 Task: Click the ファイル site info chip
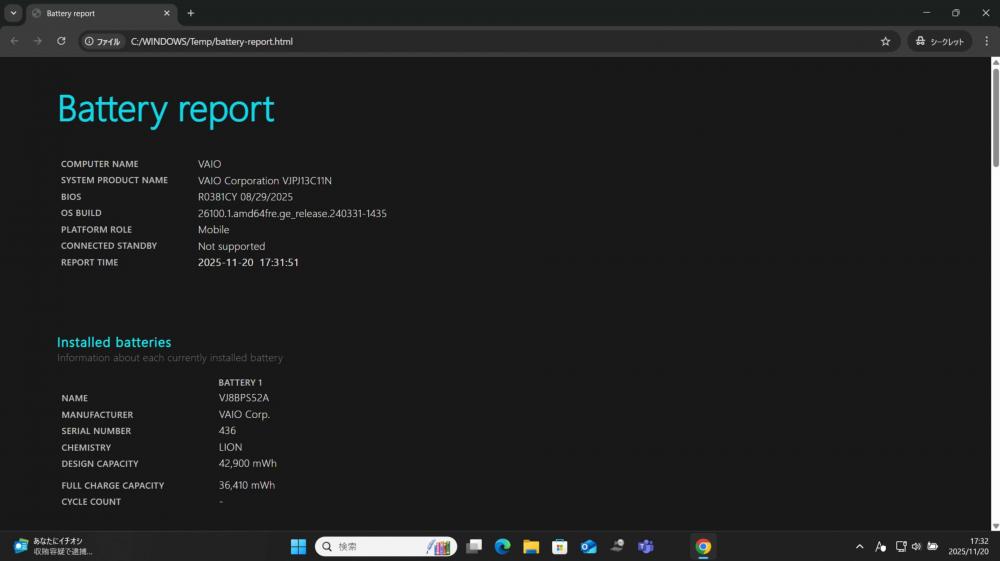coord(103,41)
